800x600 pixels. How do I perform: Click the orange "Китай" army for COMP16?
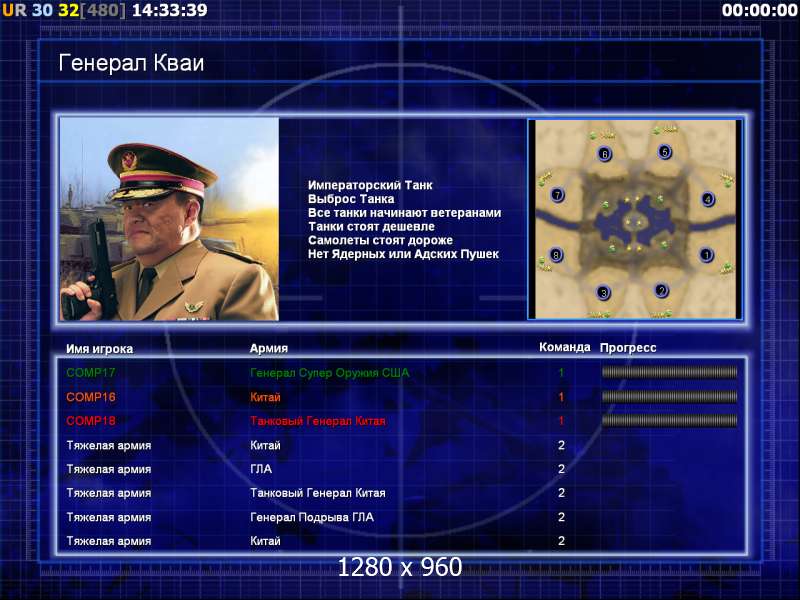(265, 397)
